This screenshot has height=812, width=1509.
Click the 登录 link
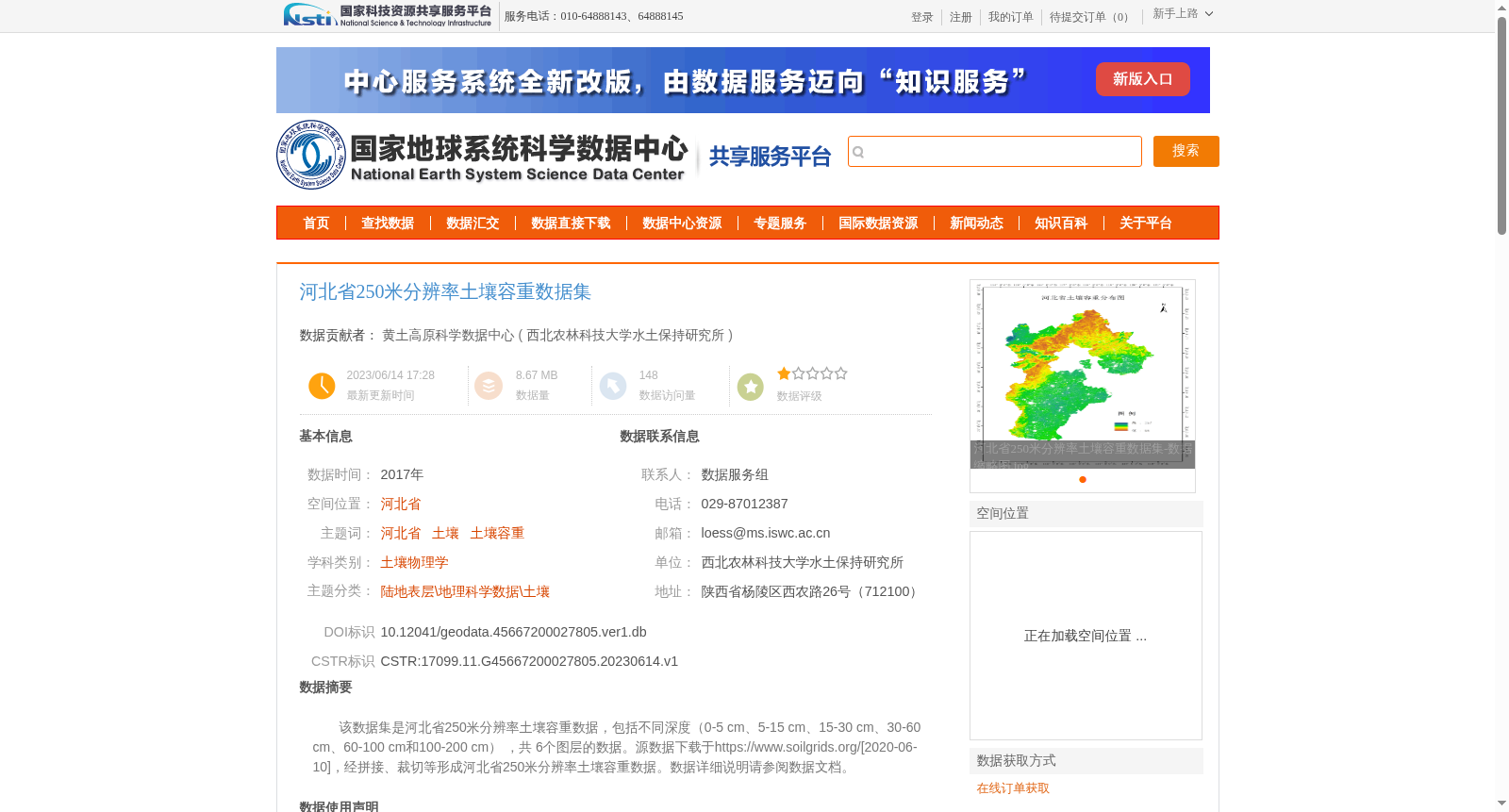click(922, 17)
